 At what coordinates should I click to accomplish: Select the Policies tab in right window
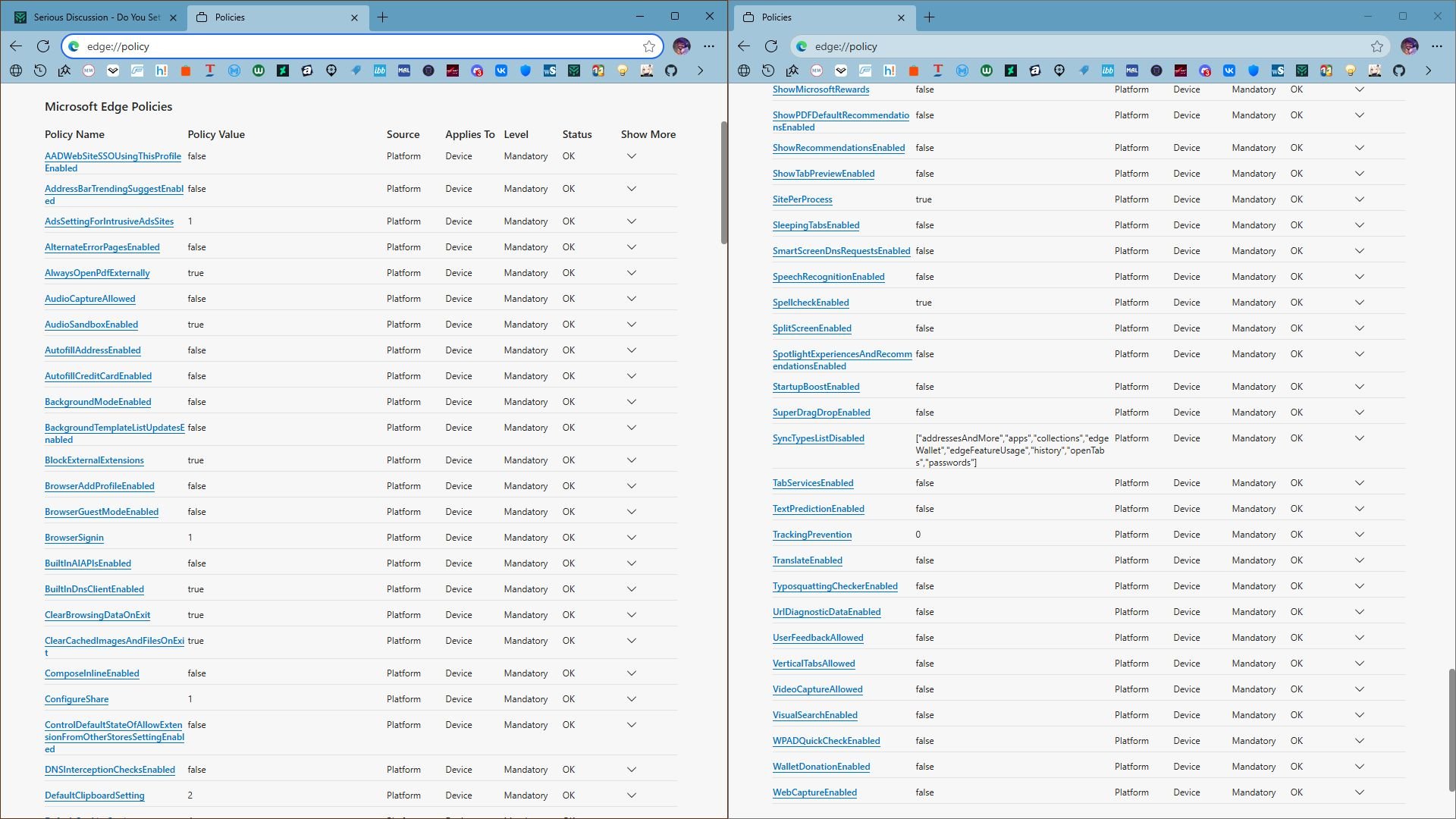tap(824, 17)
